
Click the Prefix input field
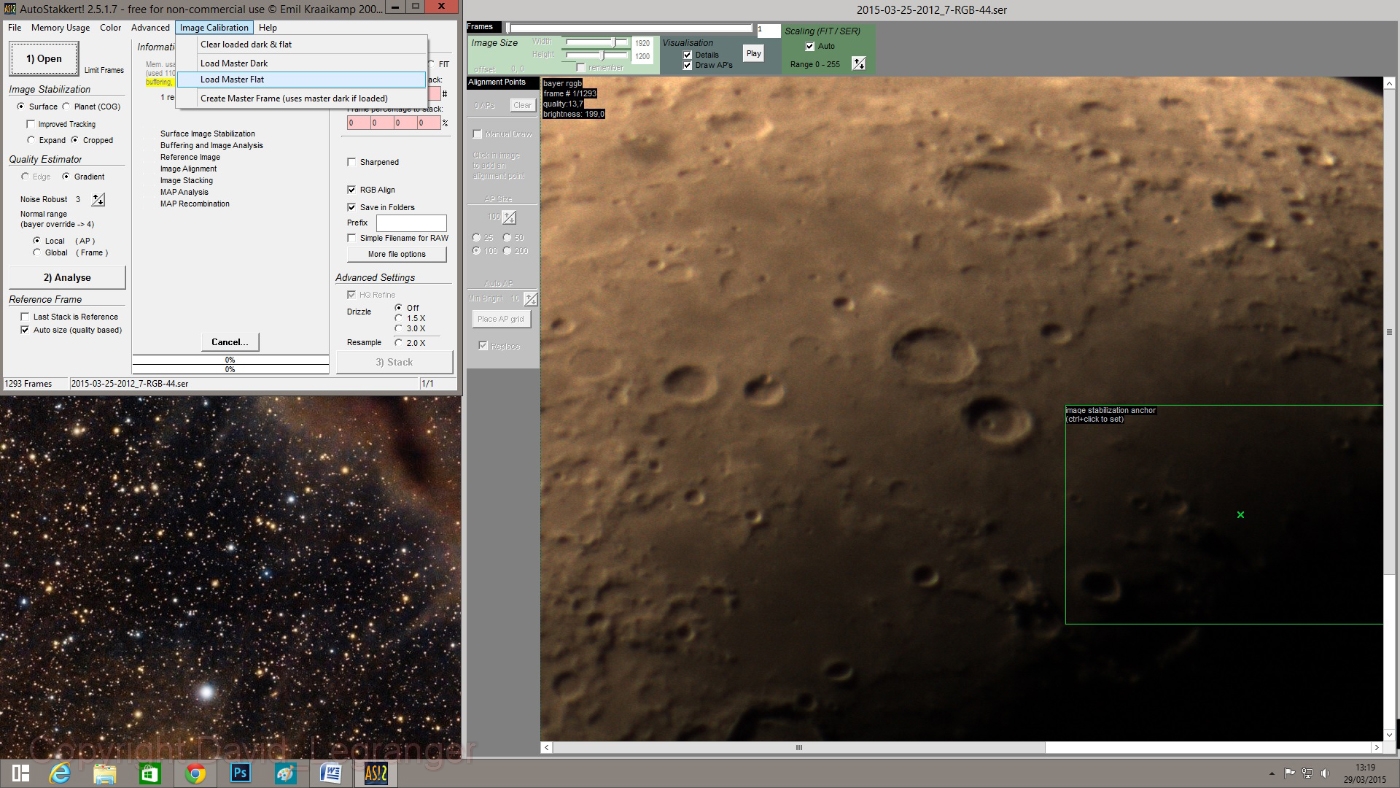pos(411,223)
